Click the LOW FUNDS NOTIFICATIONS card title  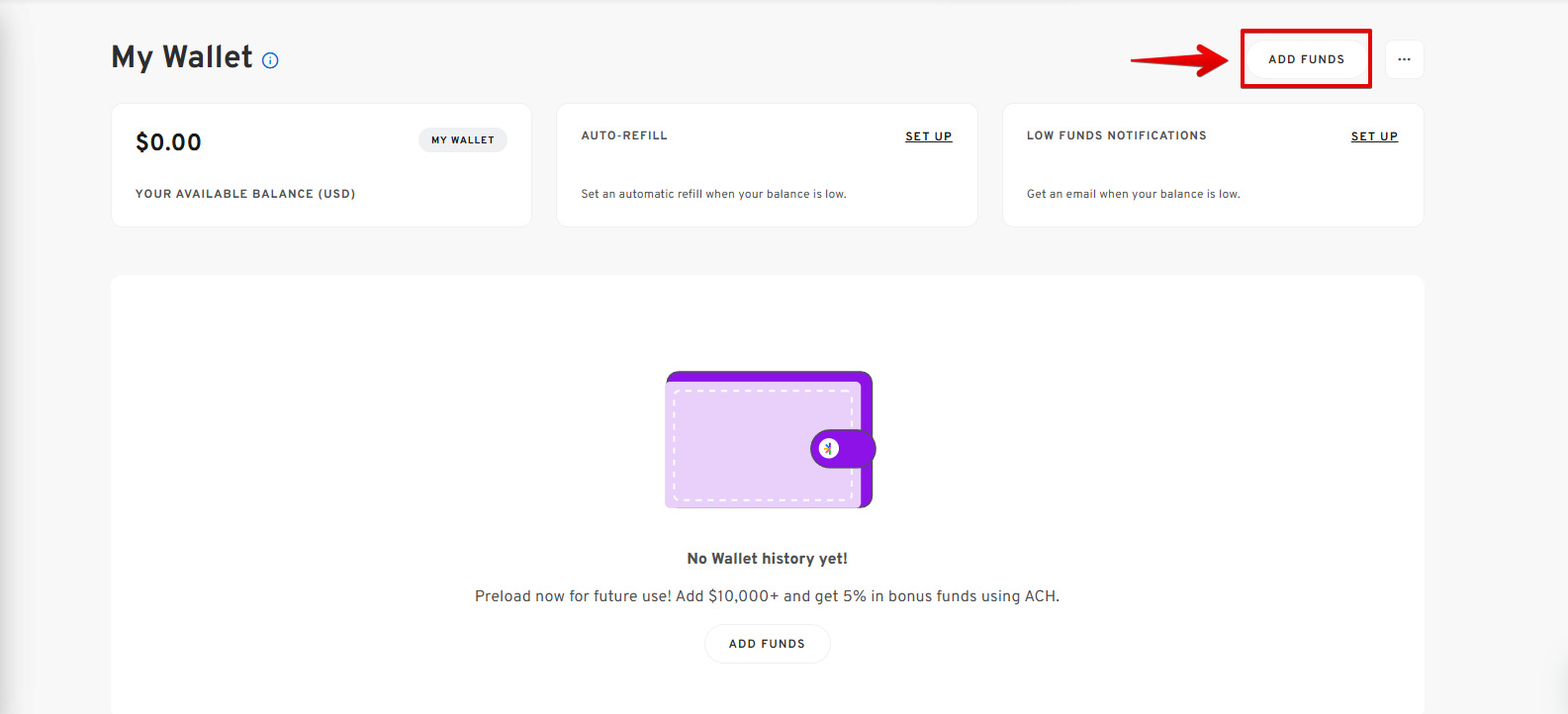1116,135
